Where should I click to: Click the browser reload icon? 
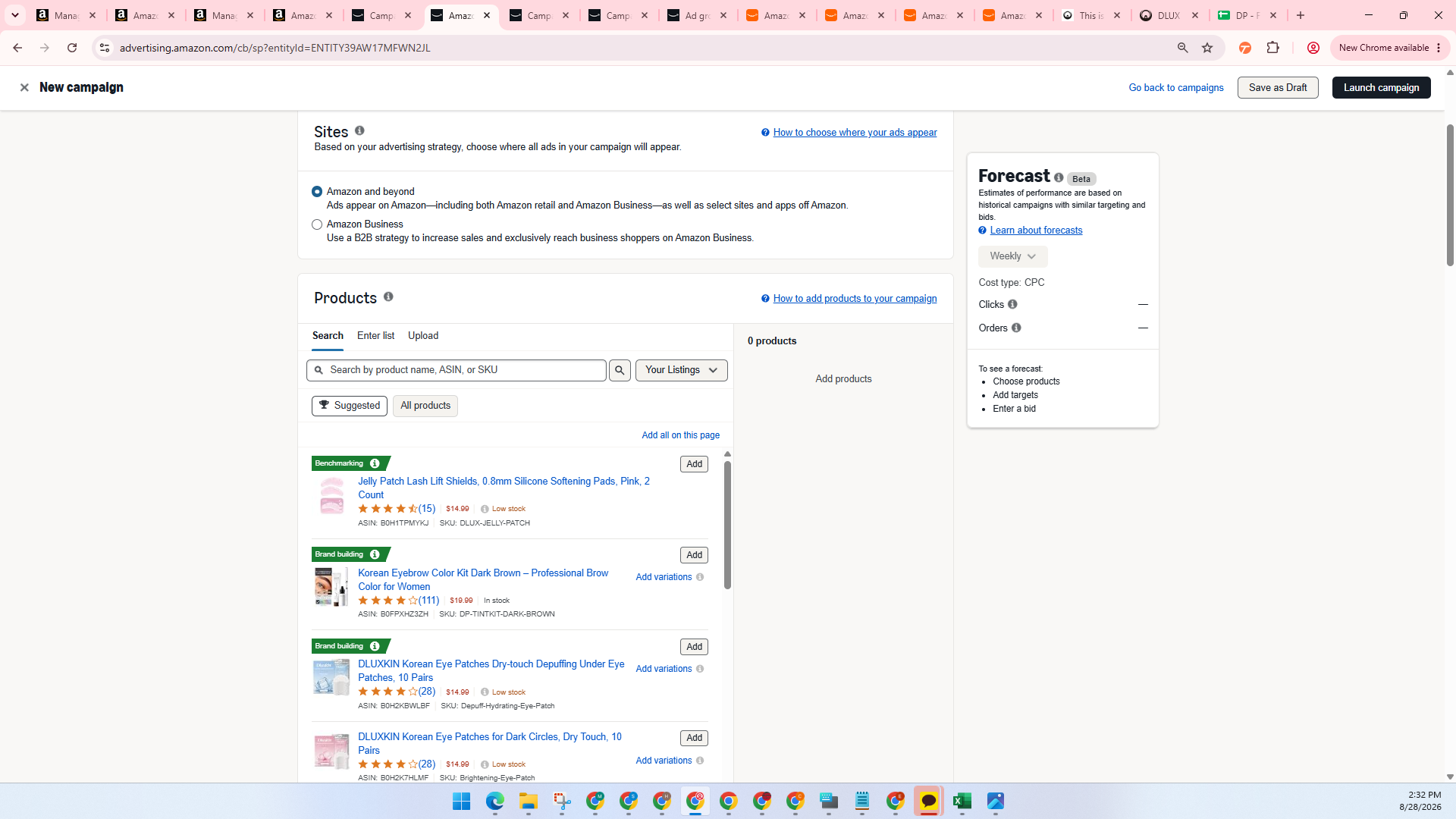(72, 48)
